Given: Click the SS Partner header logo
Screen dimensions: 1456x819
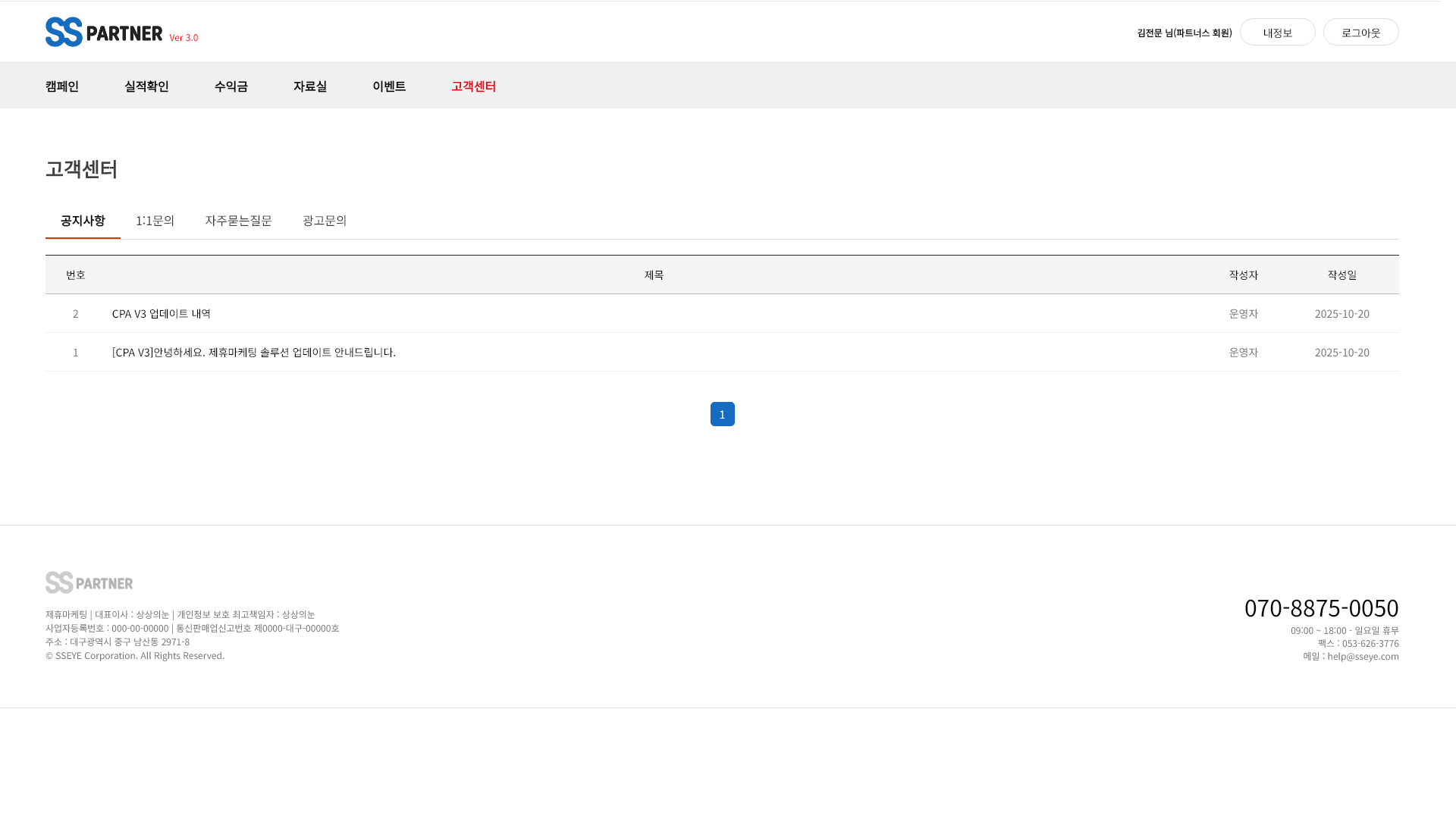Looking at the screenshot, I should (x=104, y=32).
